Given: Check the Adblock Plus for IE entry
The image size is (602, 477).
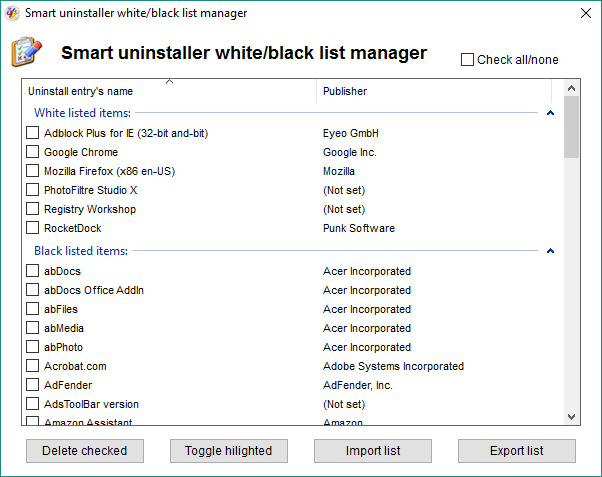Looking at the screenshot, I should [32, 133].
